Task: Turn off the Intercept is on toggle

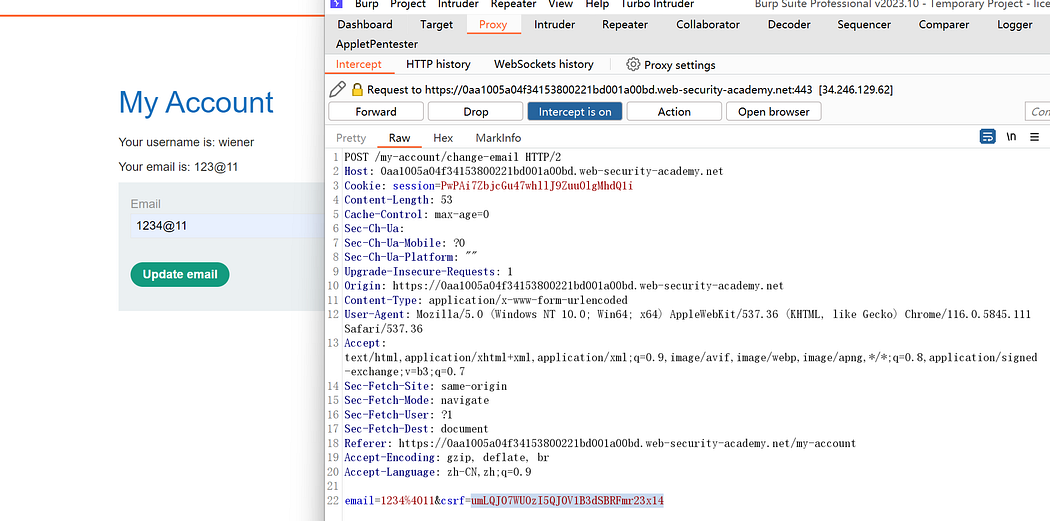Action: click(574, 112)
